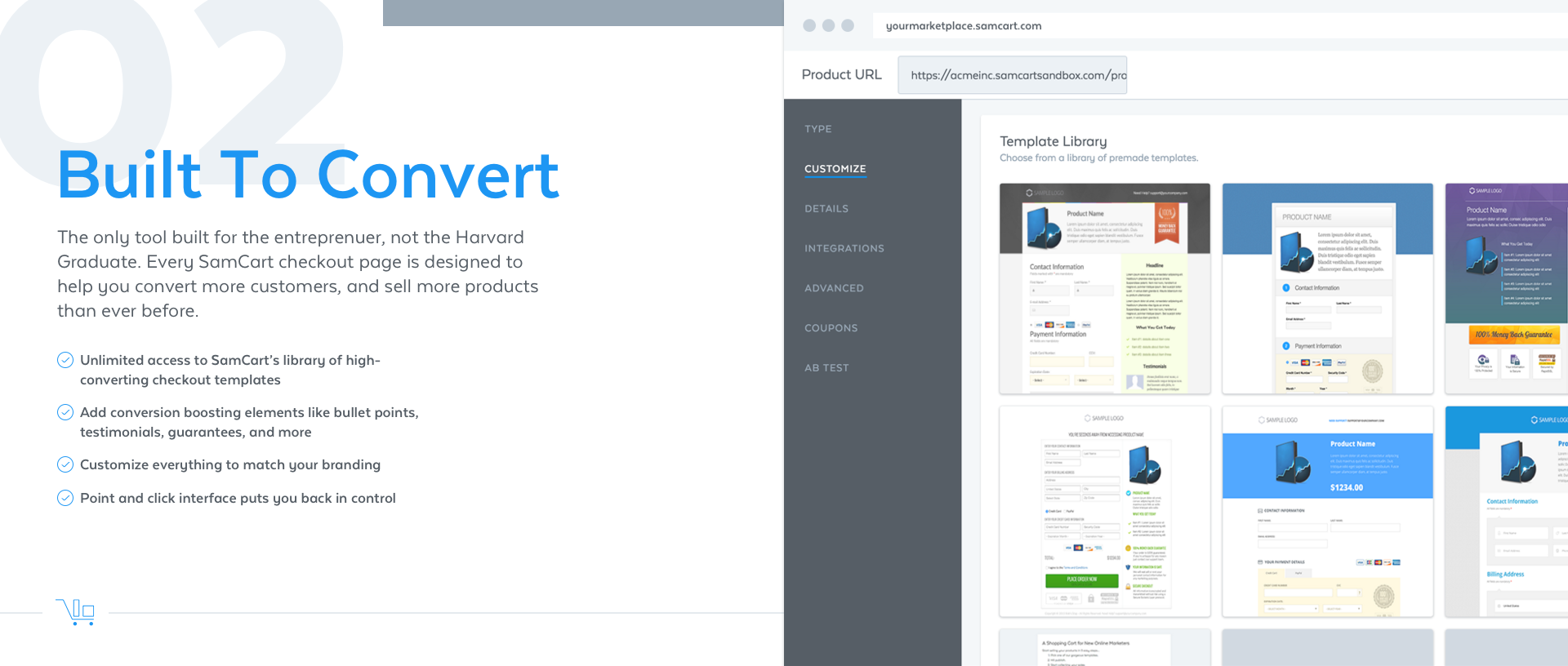Click the 'Built To Convert' heading
The height and width of the screenshot is (666, 1568).
308,175
